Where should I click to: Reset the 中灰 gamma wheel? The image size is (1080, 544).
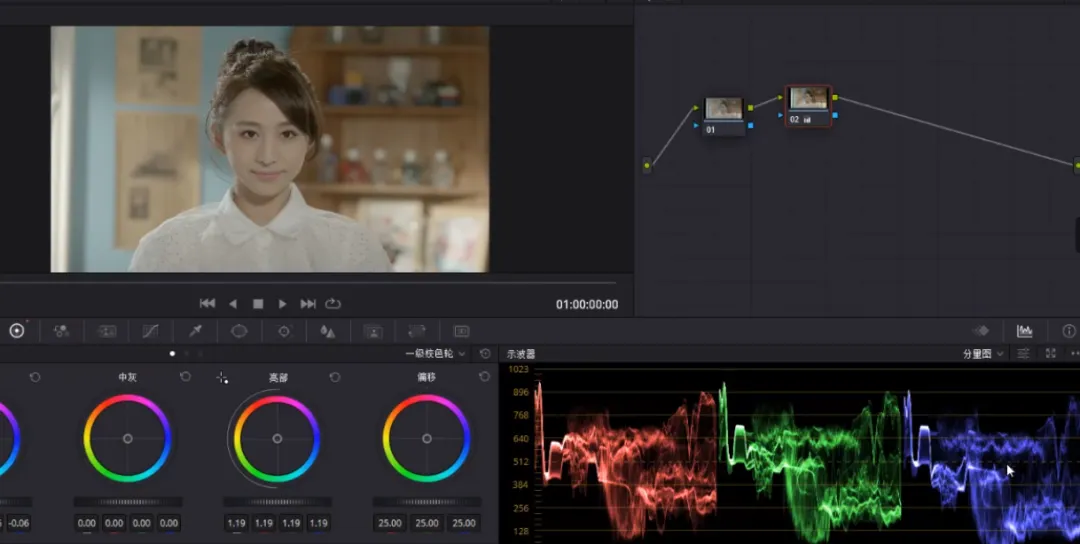coord(185,377)
